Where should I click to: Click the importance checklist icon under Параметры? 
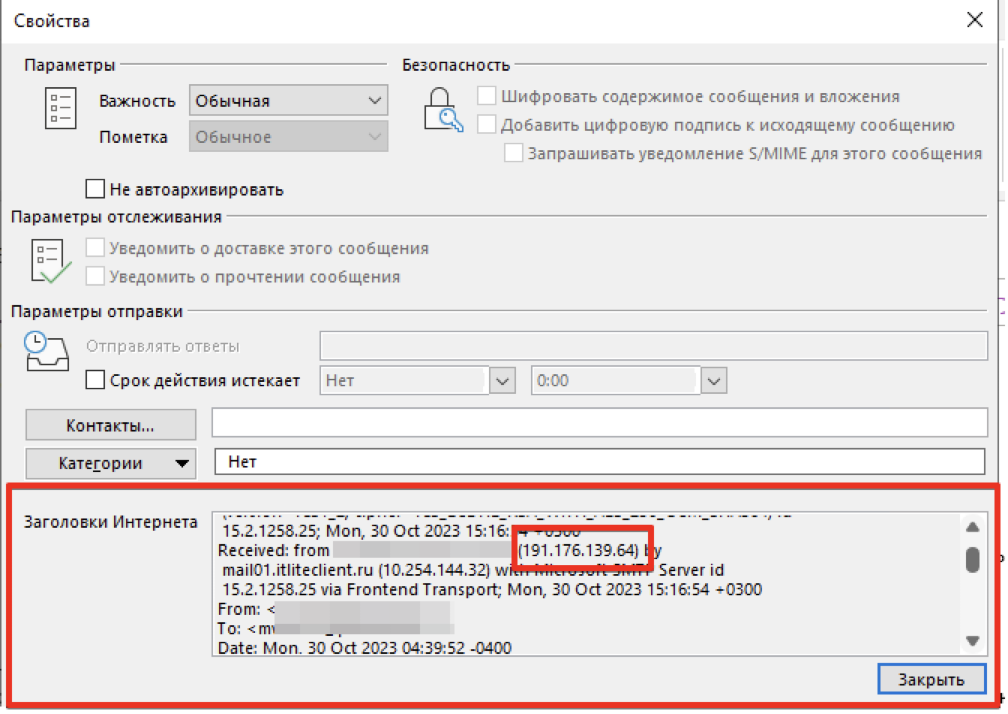60,108
